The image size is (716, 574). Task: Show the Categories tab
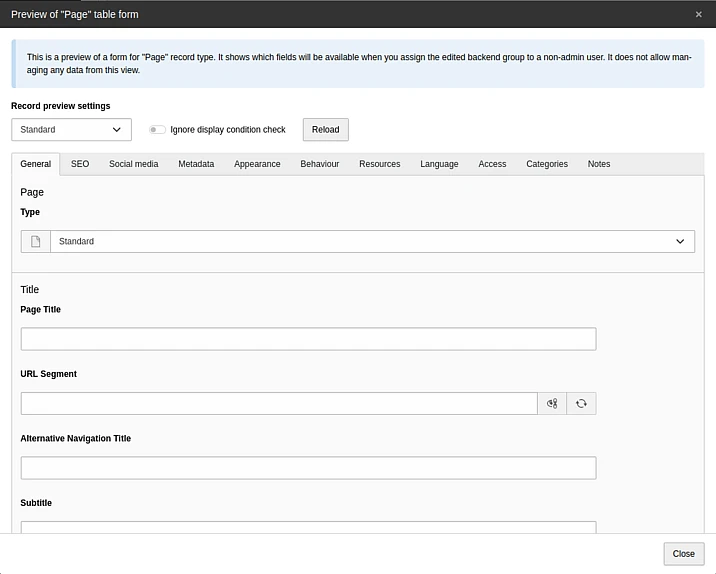pos(547,164)
